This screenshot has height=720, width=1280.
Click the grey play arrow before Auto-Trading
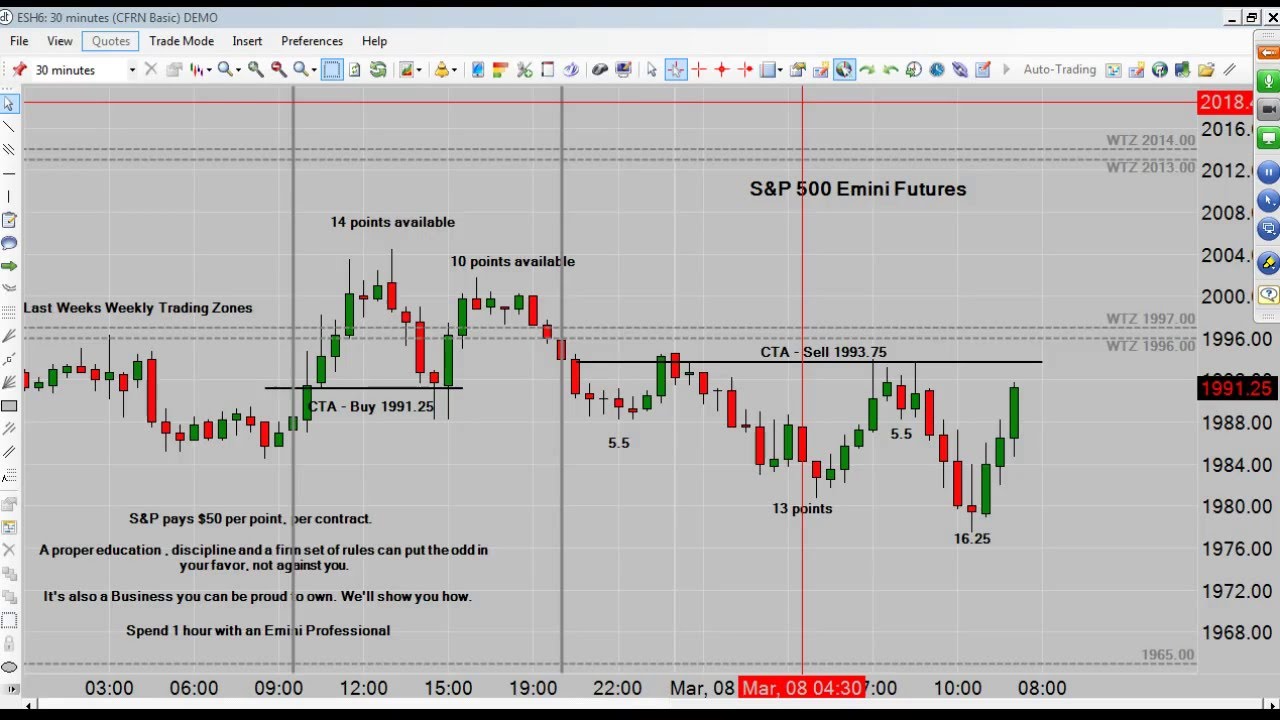tap(1006, 69)
